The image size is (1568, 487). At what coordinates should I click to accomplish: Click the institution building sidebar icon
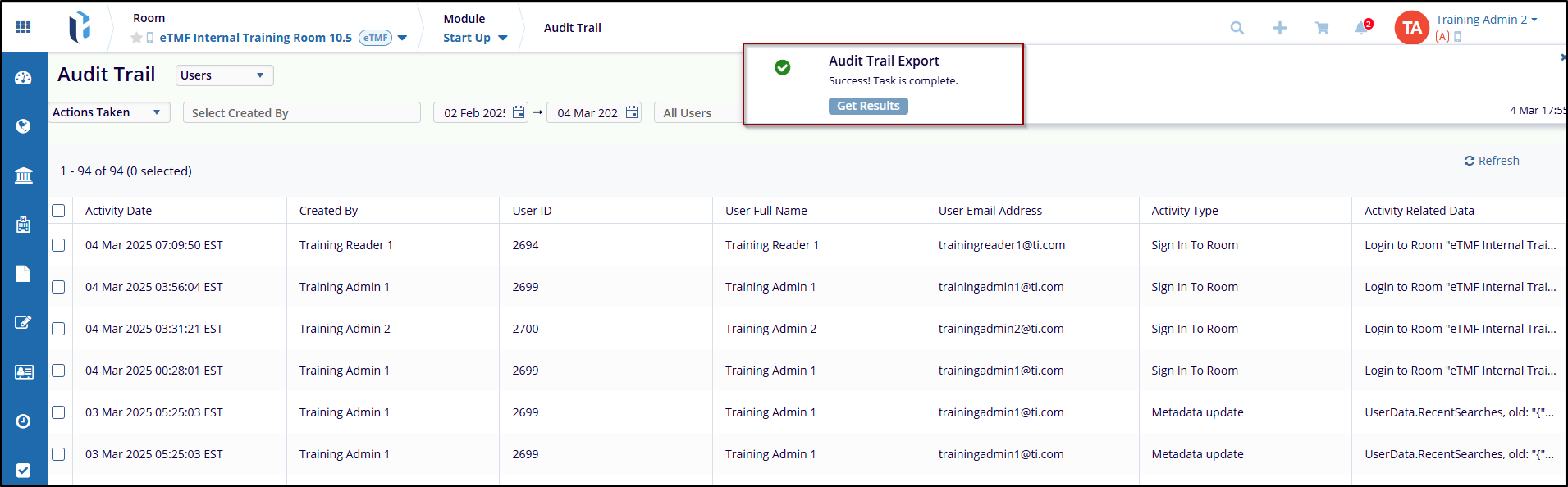point(23,175)
